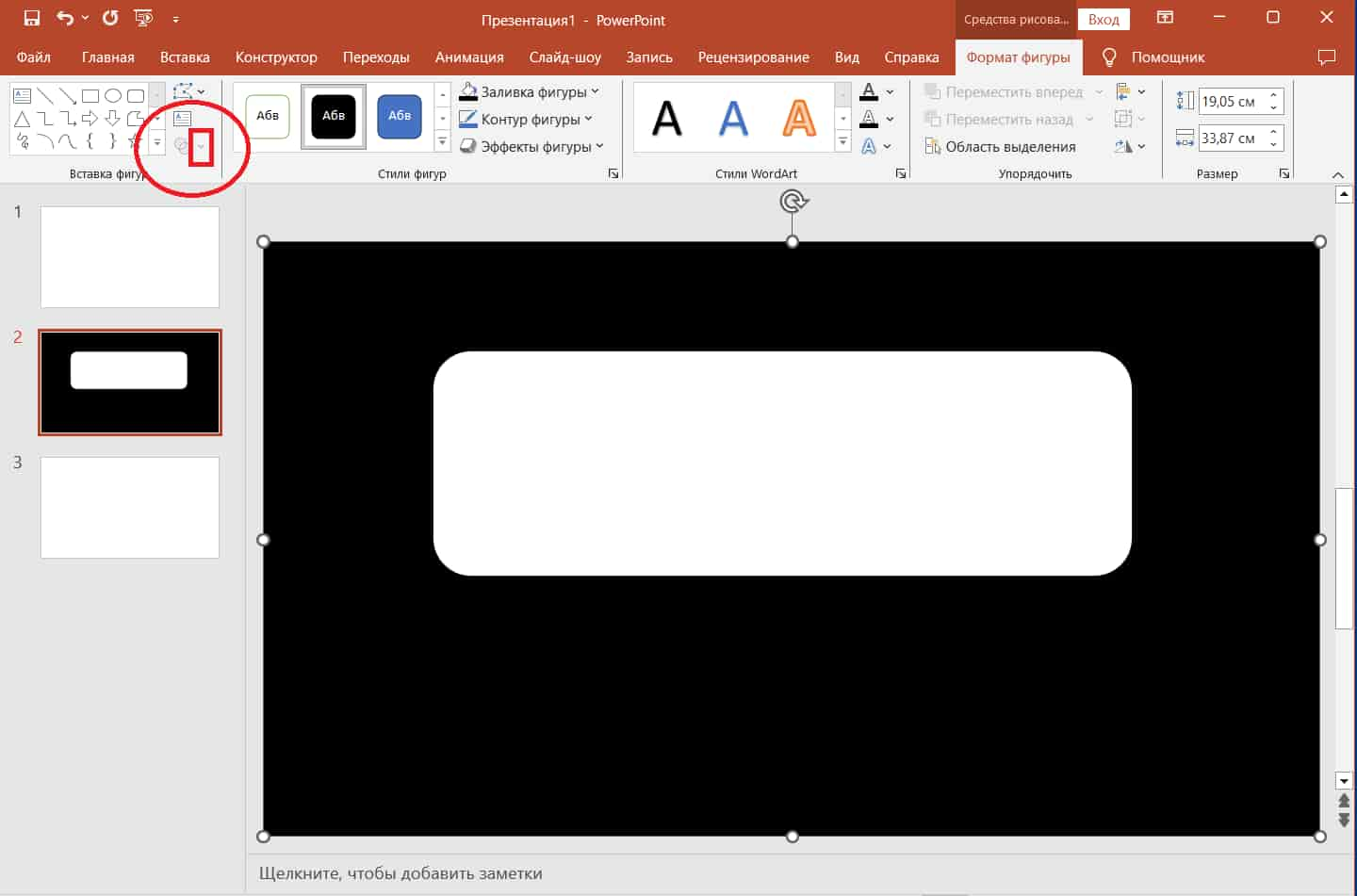Screen dimensions: 1357x896
Task: Go to the Переходы tab
Action: pos(376,57)
